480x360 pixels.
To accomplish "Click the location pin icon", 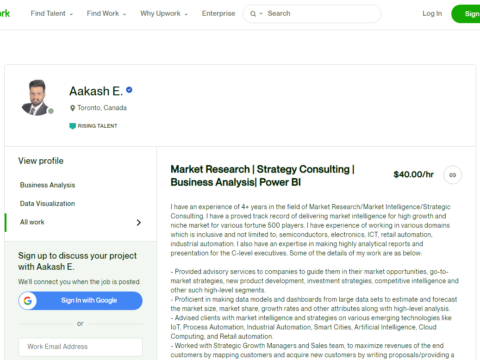I will (72, 108).
